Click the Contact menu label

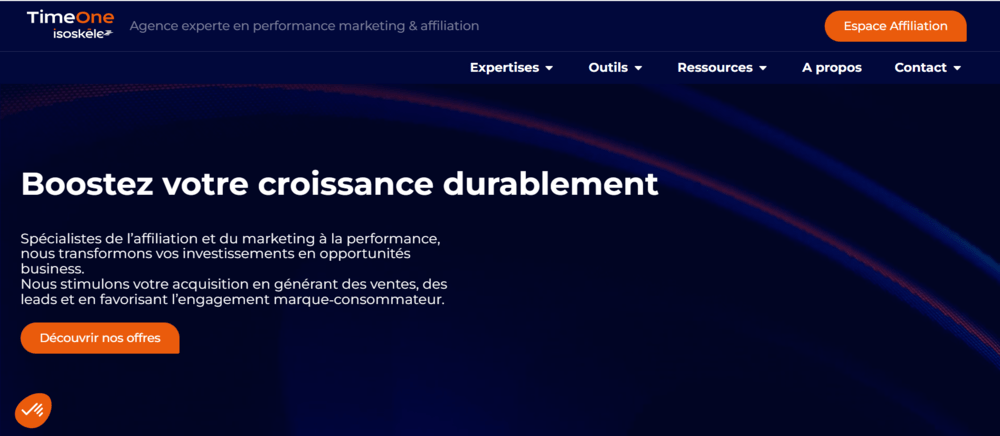[920, 68]
